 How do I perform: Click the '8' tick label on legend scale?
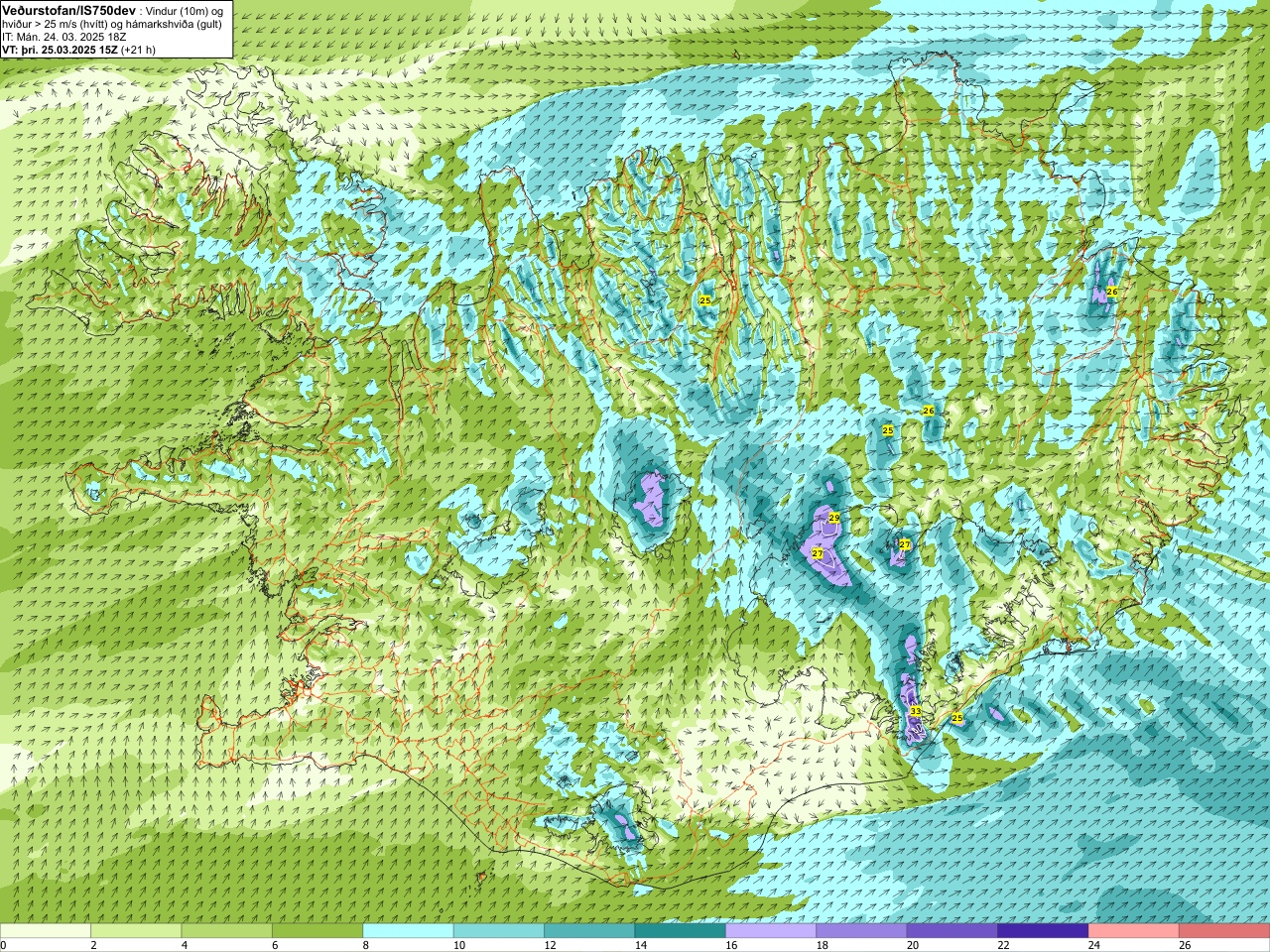(365, 946)
